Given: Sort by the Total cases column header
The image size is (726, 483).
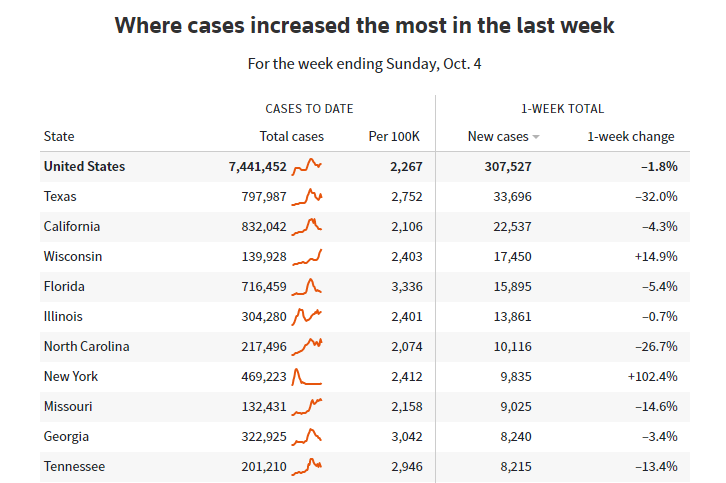Looking at the screenshot, I should (291, 136).
